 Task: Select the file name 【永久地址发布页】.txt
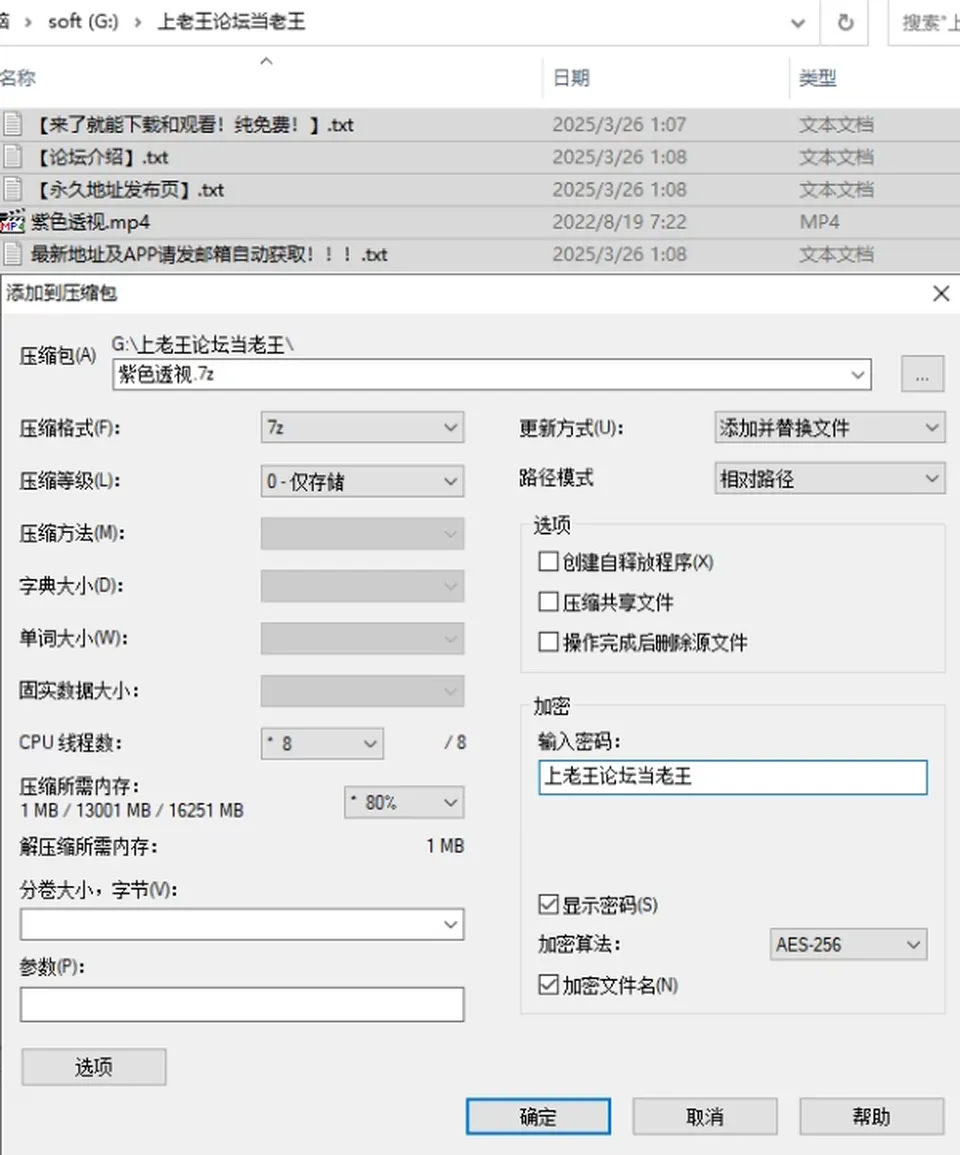pyautogui.click(x=129, y=189)
